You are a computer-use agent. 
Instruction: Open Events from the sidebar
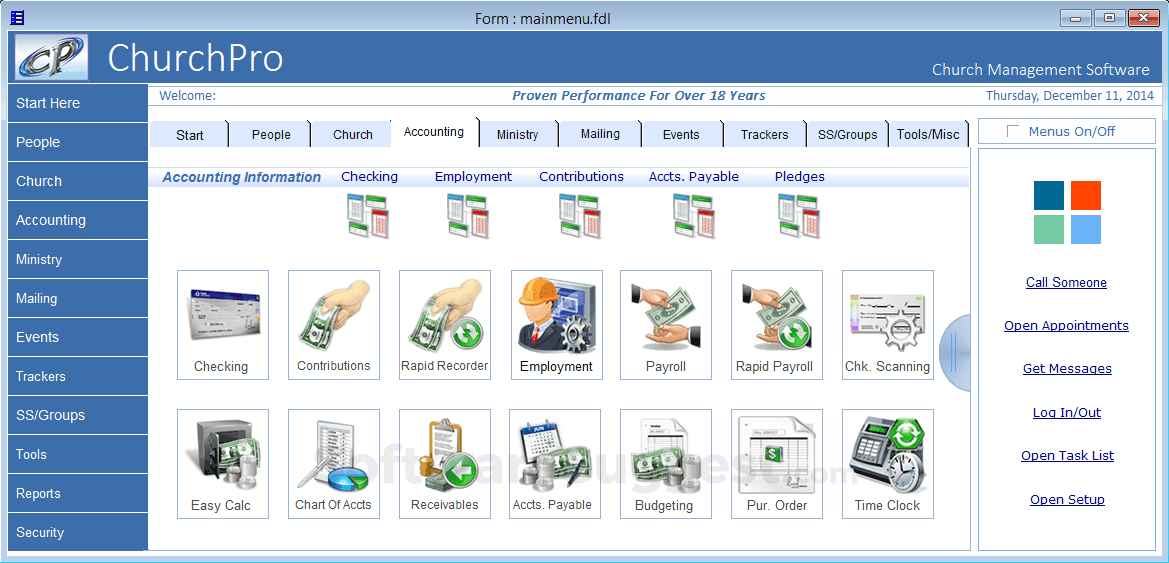click(78, 337)
